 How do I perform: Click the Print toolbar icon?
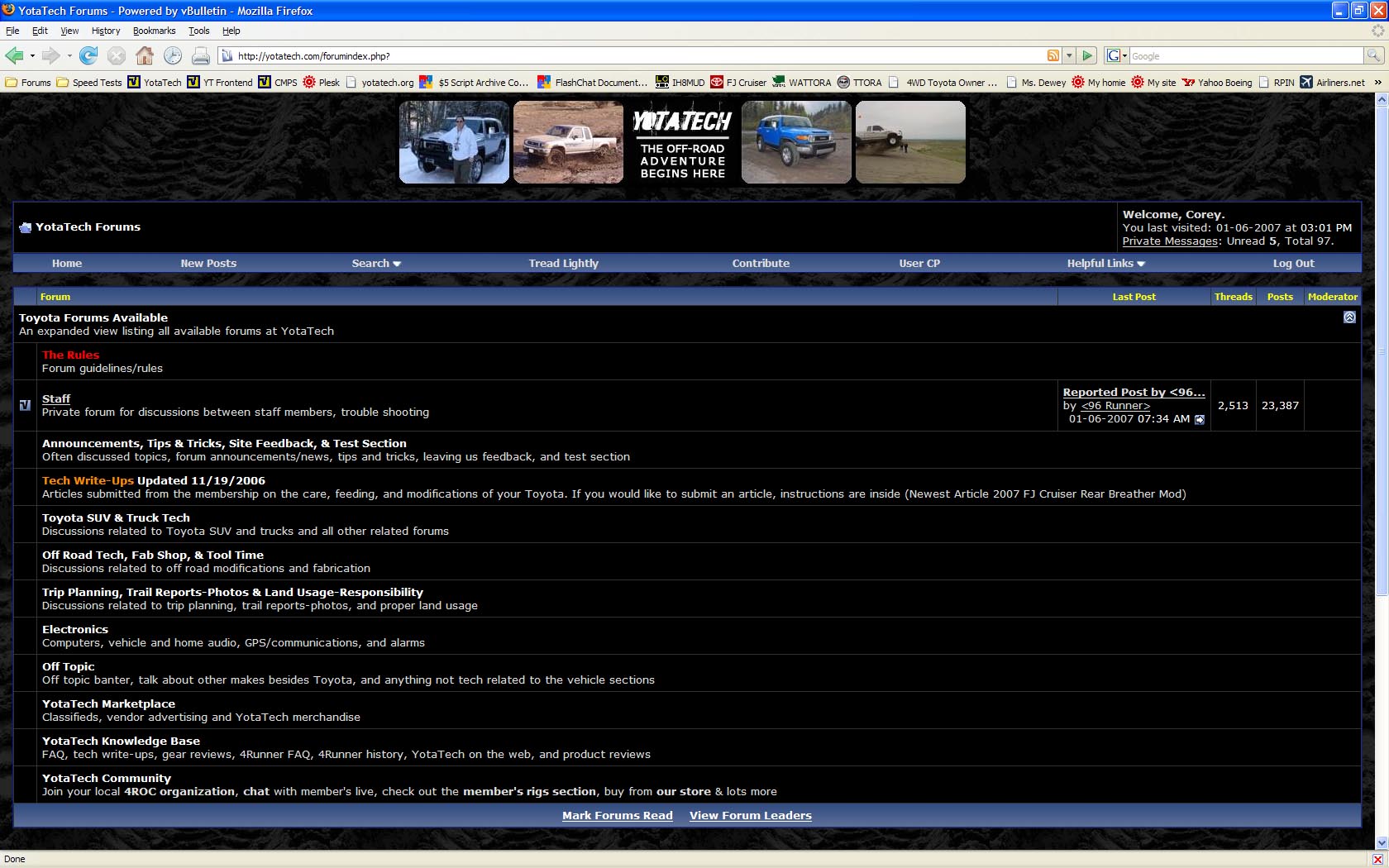pyautogui.click(x=201, y=55)
